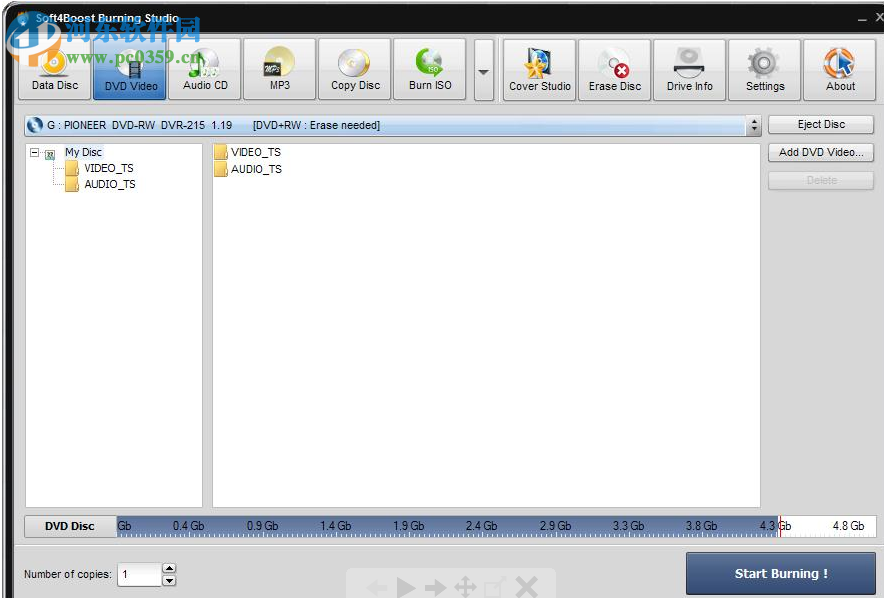Click the disc capacity usage bar
The width and height of the screenshot is (884, 598).
496,526
